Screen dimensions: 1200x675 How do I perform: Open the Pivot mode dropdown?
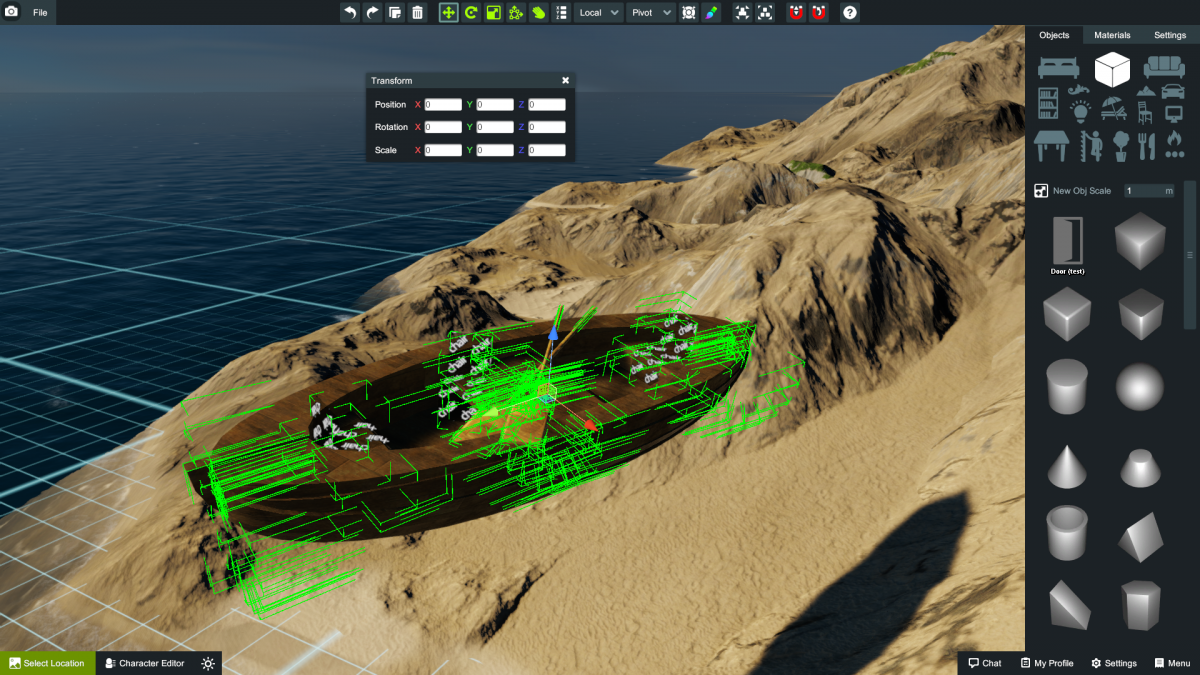650,12
